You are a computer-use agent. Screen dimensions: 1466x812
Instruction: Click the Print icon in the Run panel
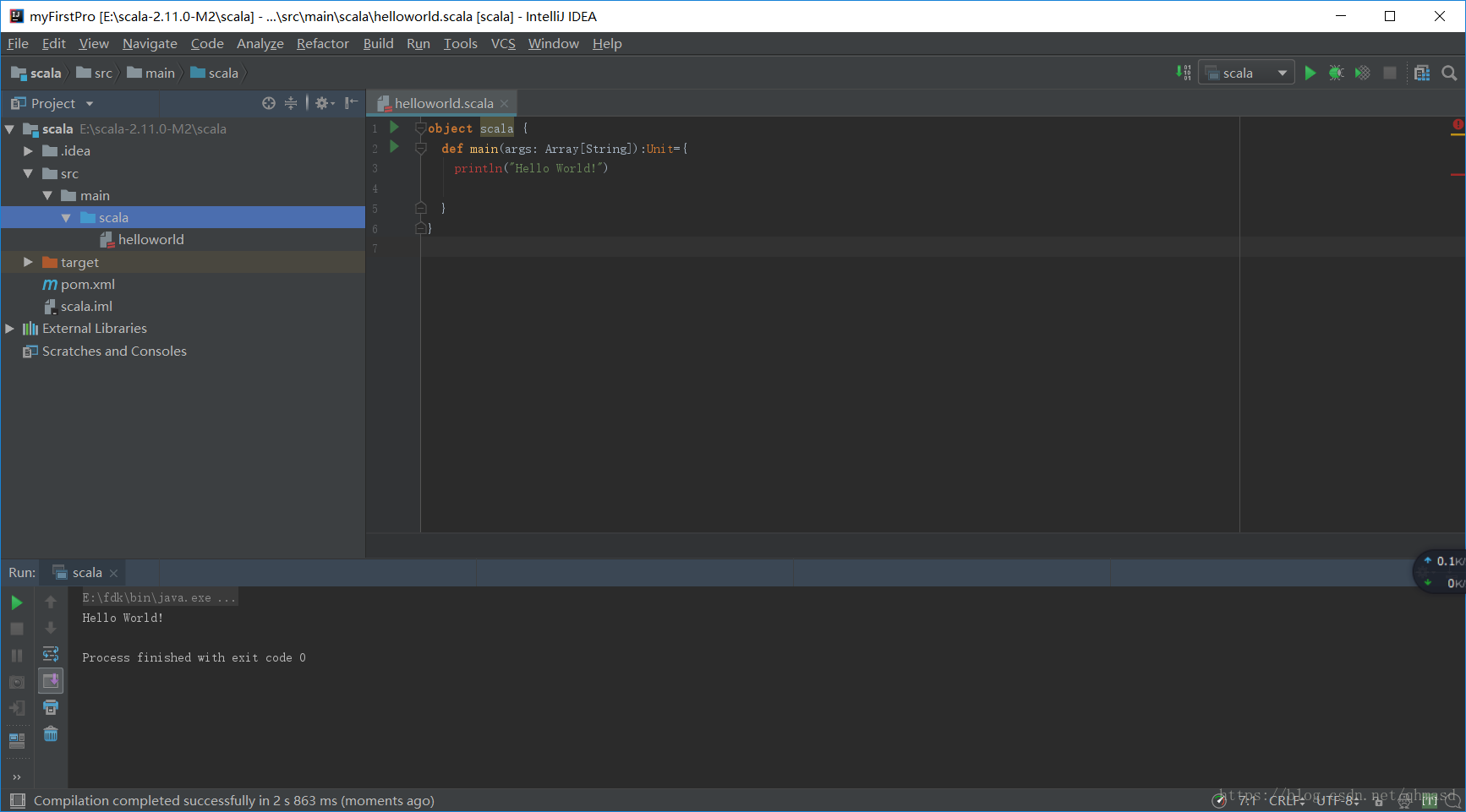[51, 708]
